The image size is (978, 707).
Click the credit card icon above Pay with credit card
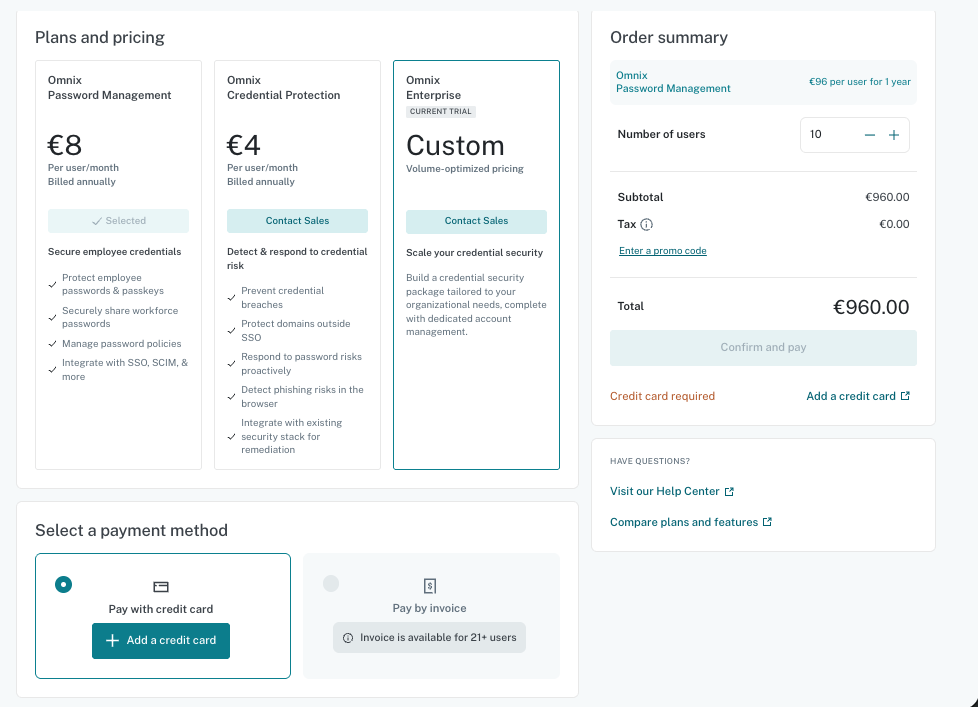[x=161, y=587]
